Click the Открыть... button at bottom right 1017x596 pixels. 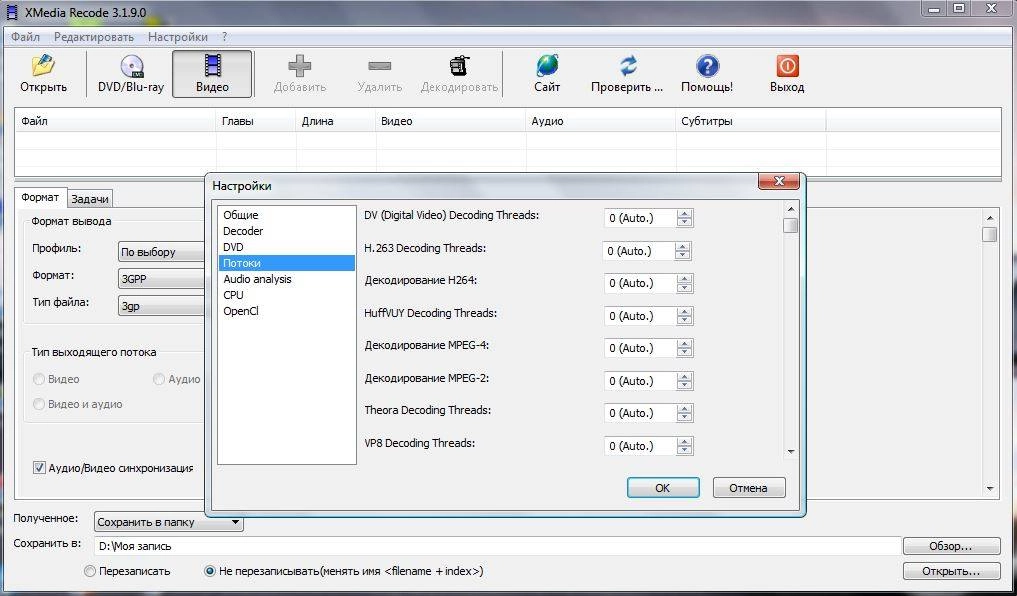pyautogui.click(x=951, y=571)
